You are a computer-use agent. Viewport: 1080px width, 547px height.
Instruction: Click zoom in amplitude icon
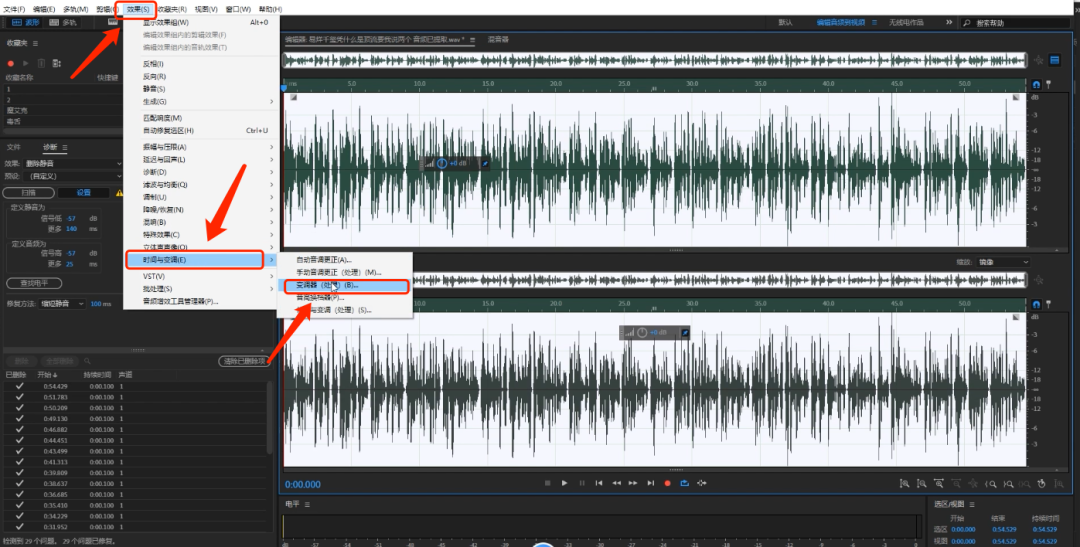[904, 484]
